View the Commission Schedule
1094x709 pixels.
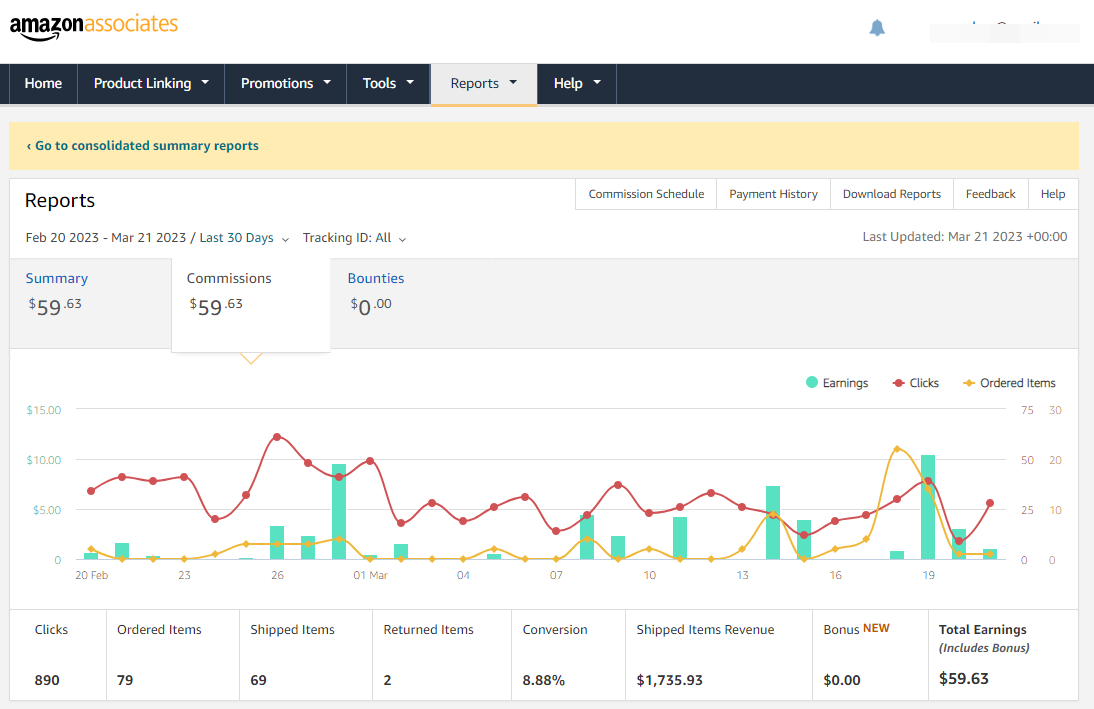click(x=645, y=194)
